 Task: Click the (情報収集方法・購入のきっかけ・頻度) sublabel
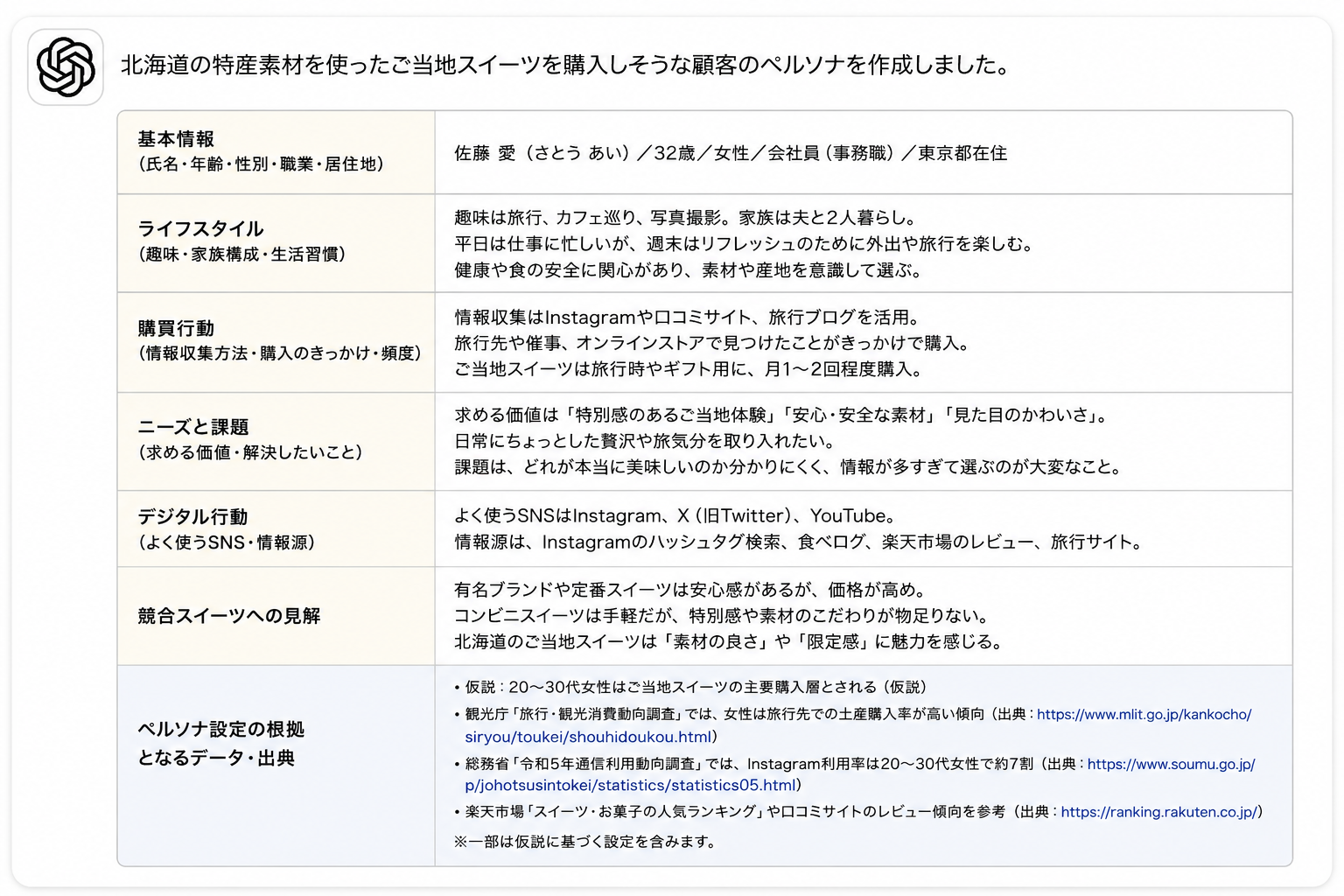click(x=279, y=353)
